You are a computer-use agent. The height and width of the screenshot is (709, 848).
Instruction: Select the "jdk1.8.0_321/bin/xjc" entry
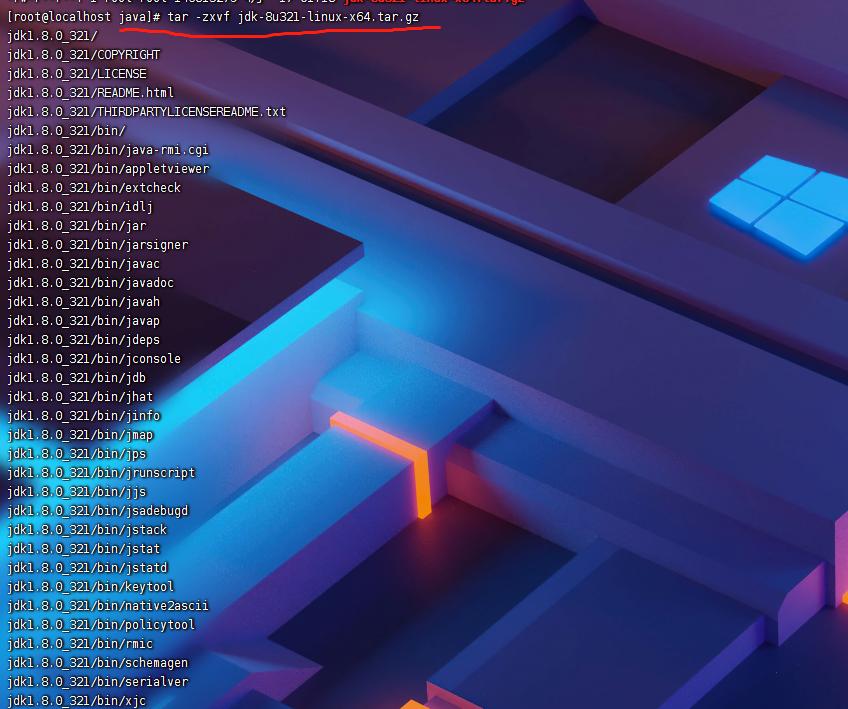77,700
